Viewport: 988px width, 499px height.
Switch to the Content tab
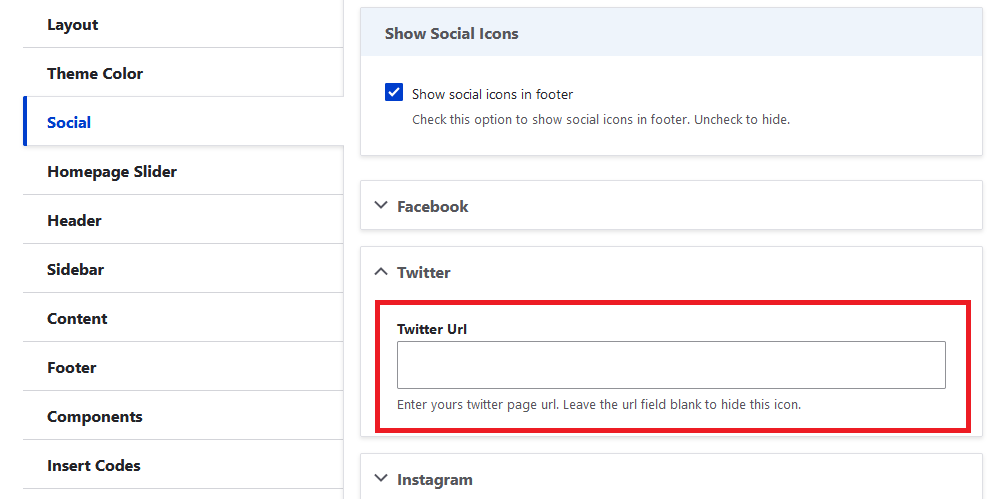tap(77, 319)
